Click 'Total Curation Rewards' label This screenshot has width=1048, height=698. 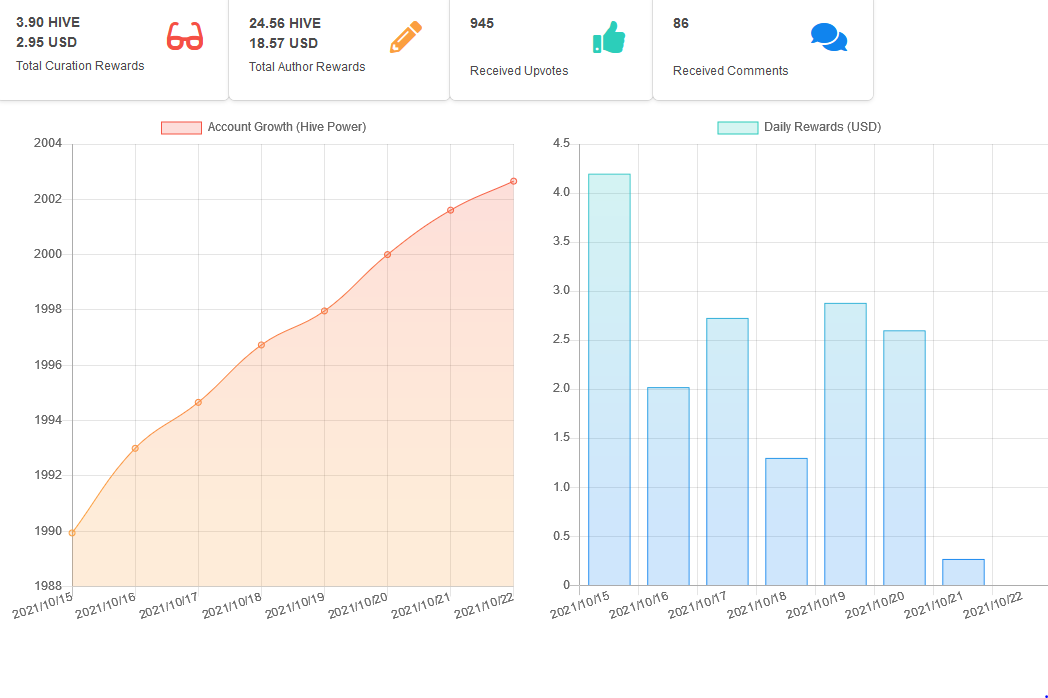(80, 66)
